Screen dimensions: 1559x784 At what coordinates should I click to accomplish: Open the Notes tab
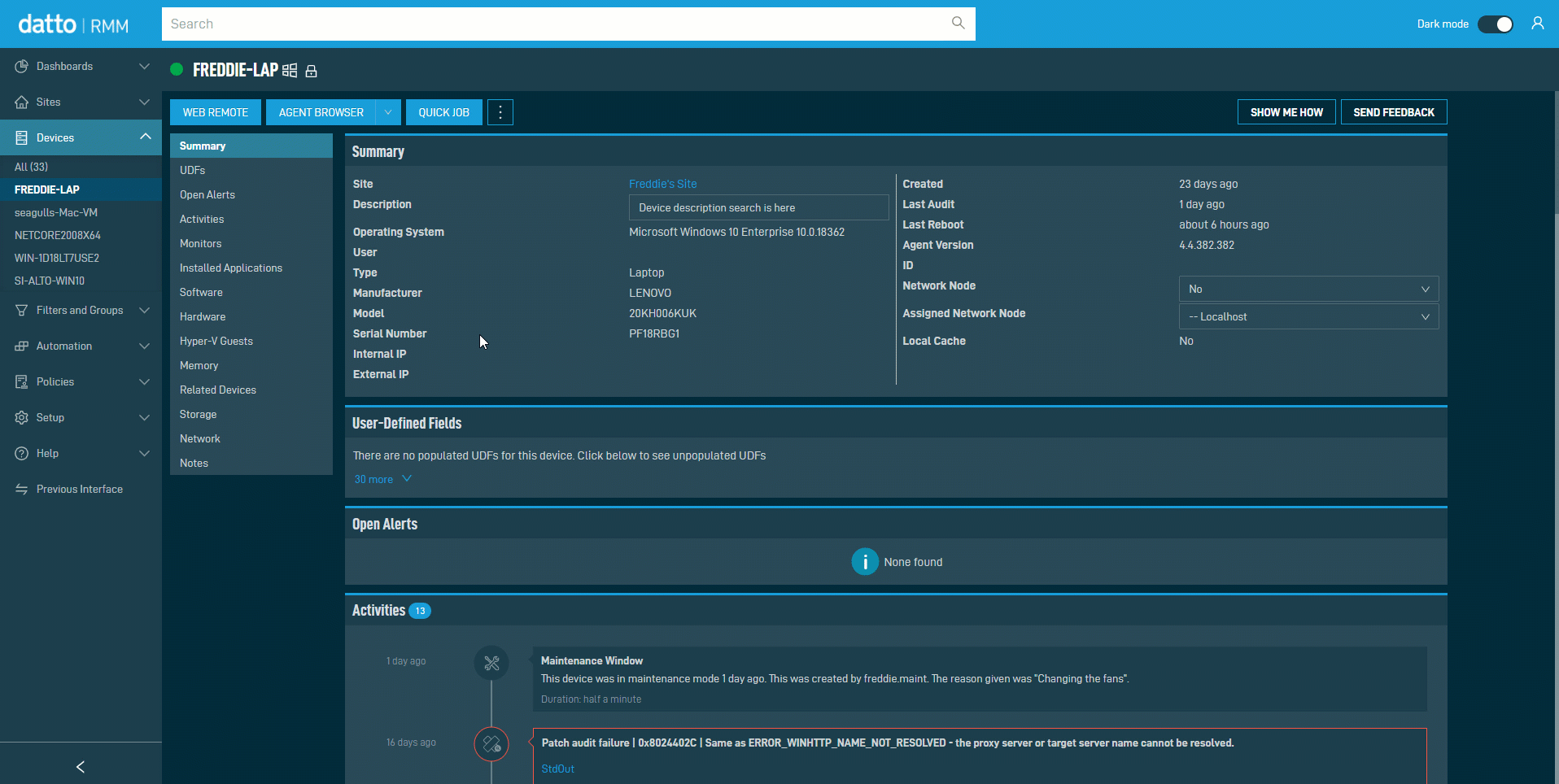(x=251, y=463)
